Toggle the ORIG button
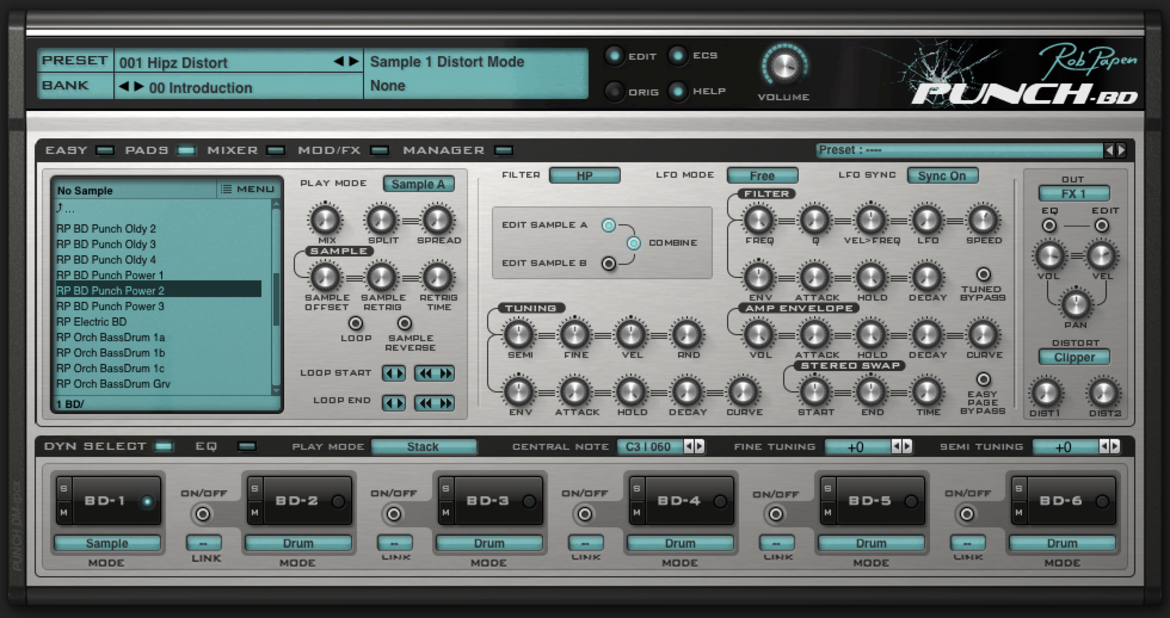The image size is (1170, 618). (614, 91)
